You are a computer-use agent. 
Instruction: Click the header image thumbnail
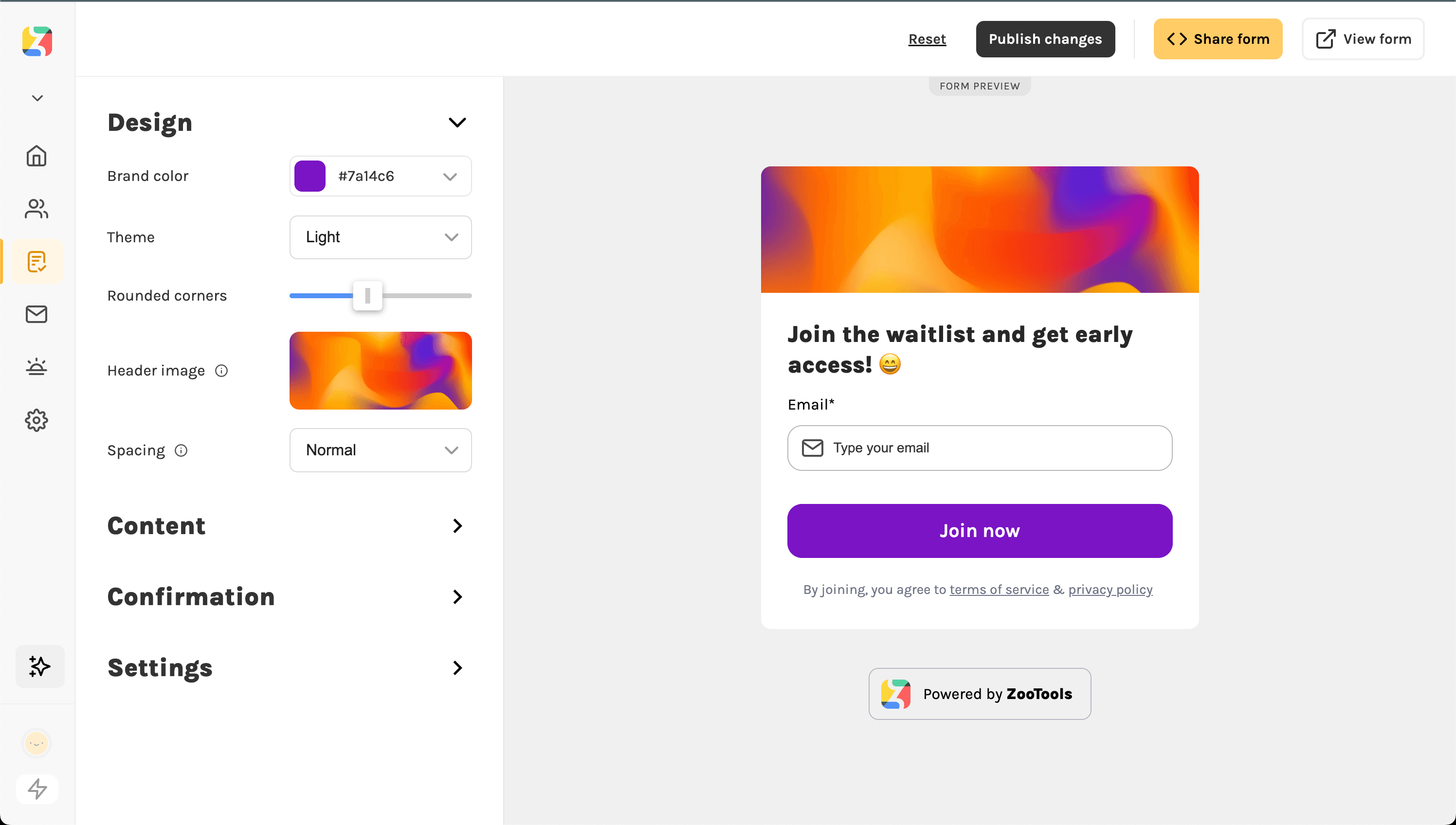[380, 371]
